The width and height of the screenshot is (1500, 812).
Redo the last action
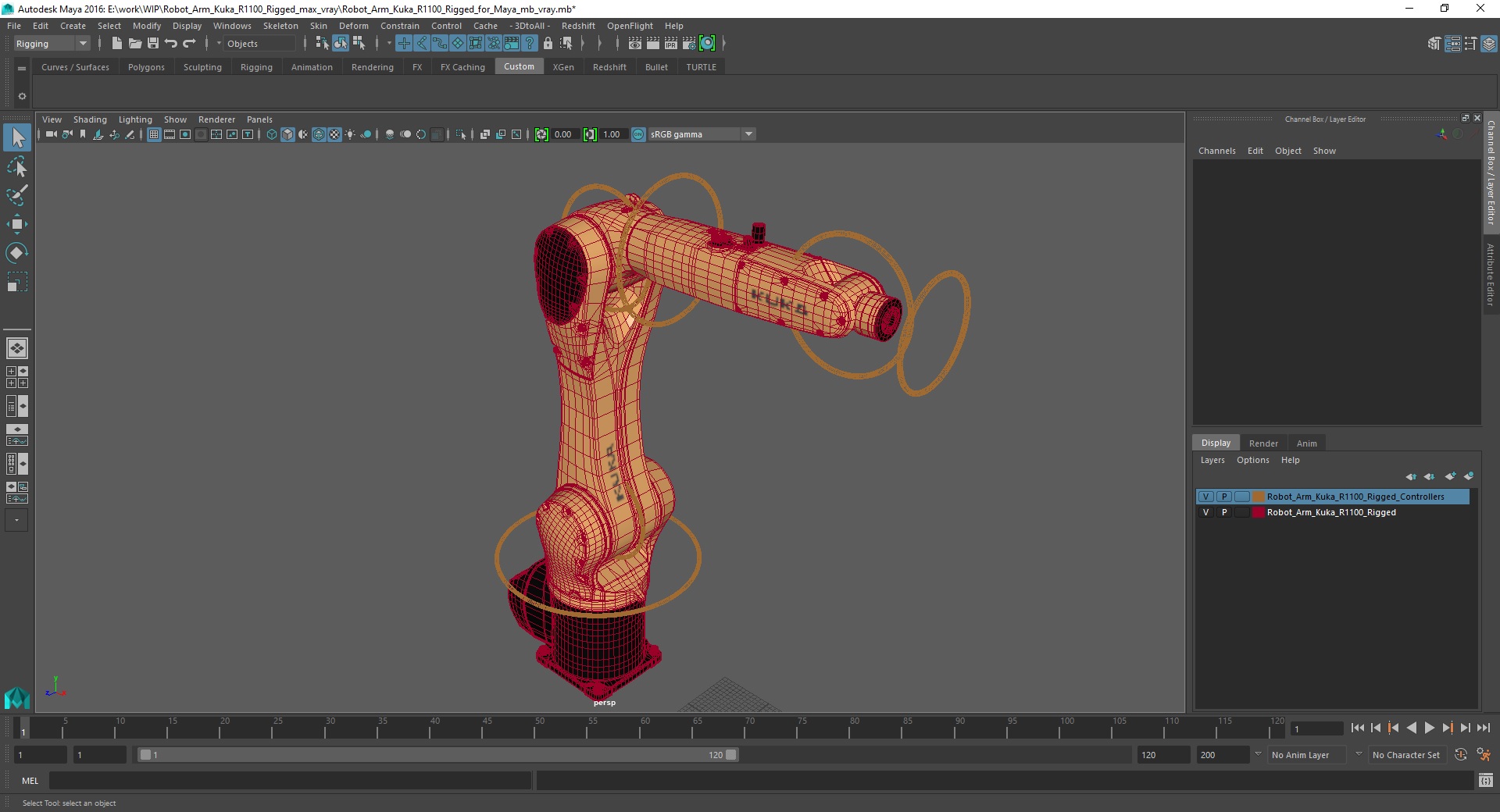[x=189, y=44]
